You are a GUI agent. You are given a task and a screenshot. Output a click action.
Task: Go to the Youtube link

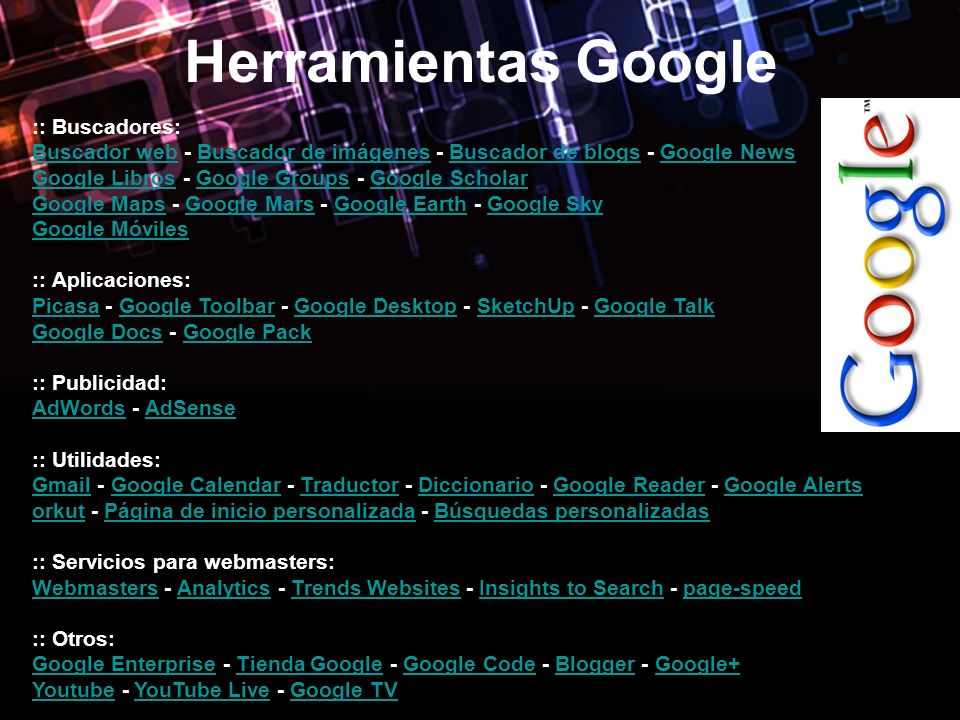tap(73, 690)
